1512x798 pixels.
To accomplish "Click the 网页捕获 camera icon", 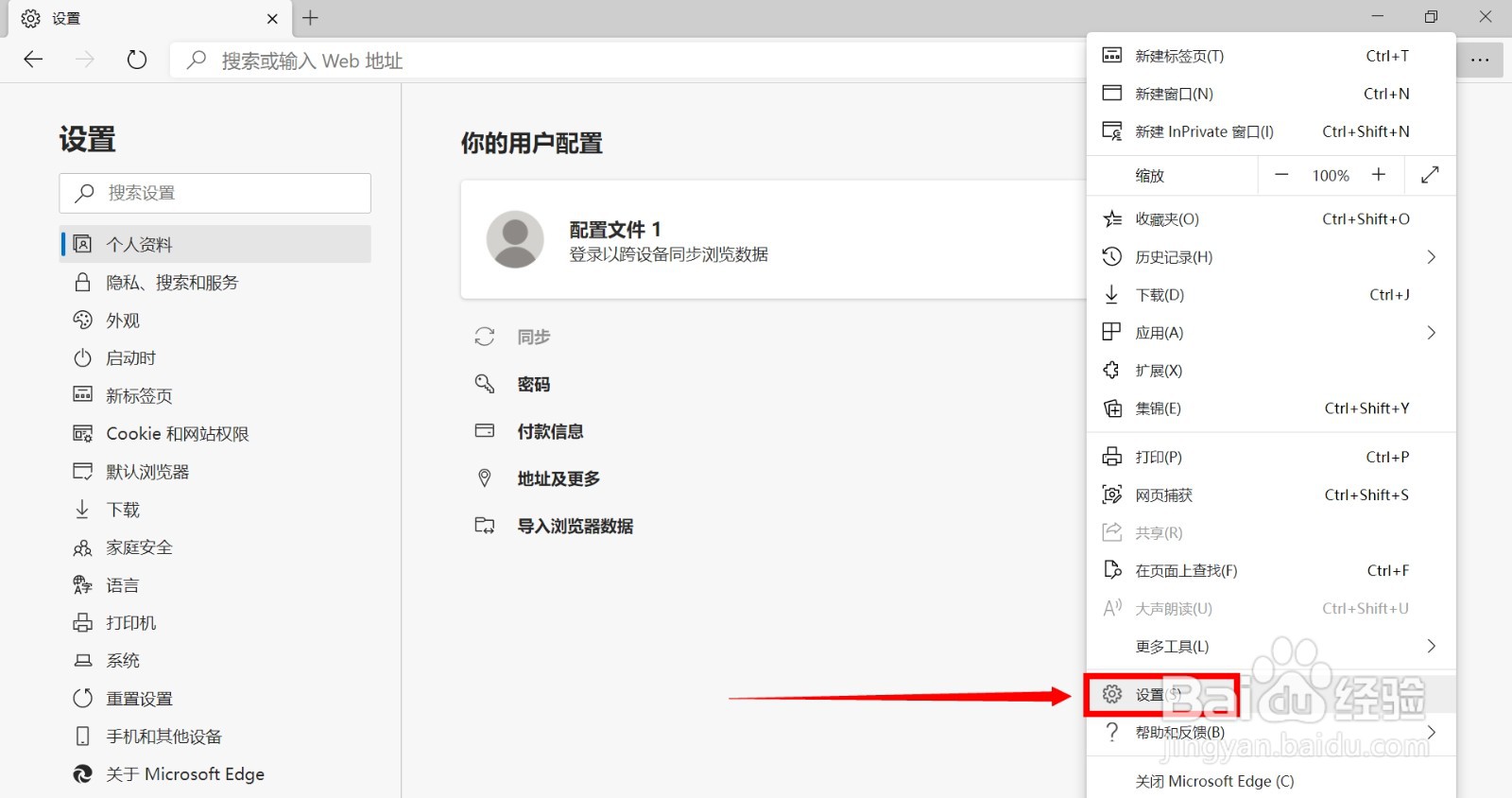I will pos(1112,494).
